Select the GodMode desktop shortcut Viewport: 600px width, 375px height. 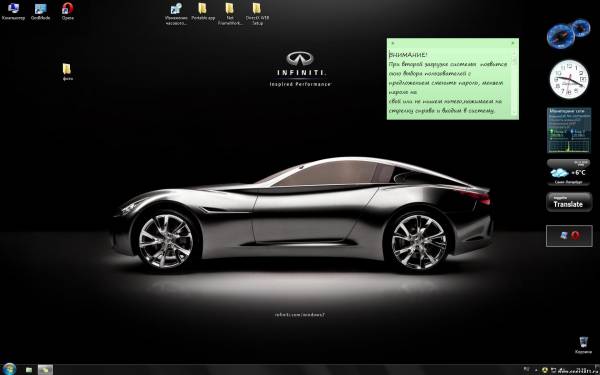point(40,11)
